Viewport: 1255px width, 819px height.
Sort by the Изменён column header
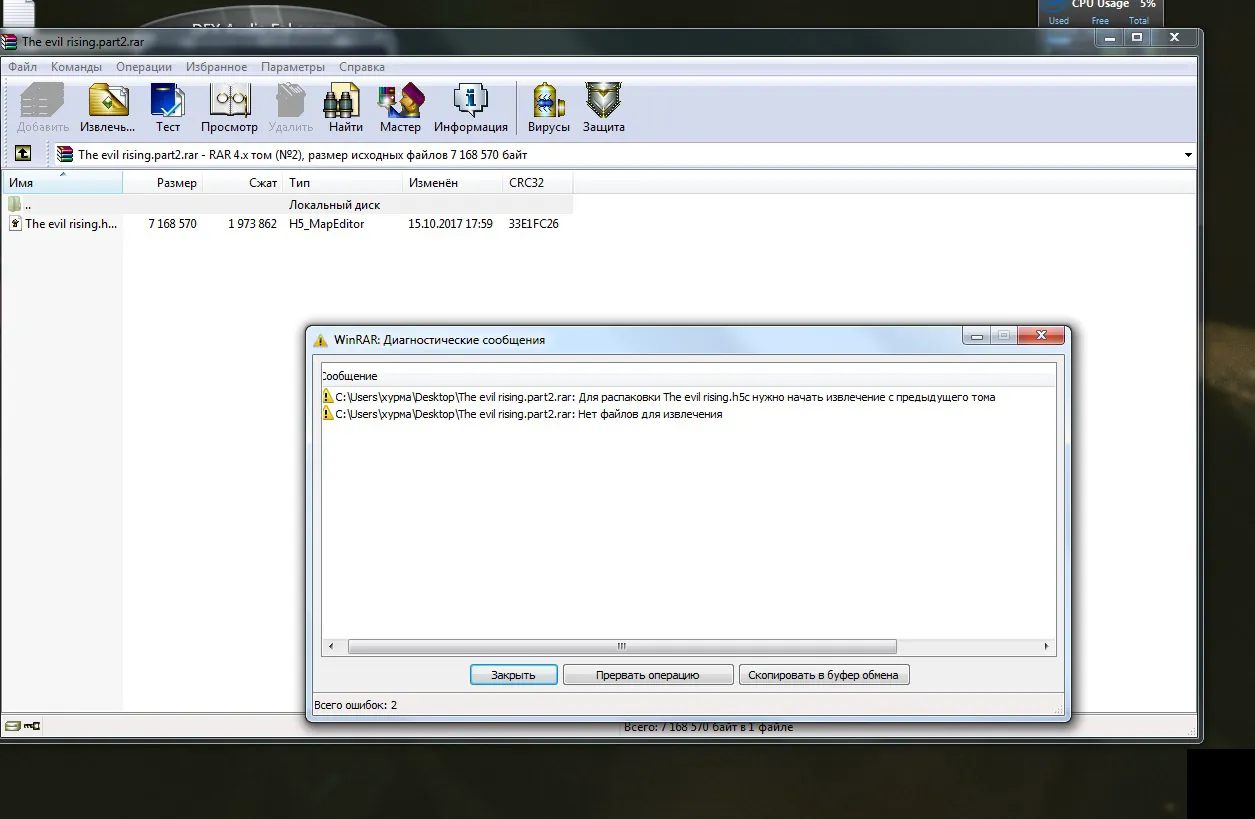tap(453, 183)
